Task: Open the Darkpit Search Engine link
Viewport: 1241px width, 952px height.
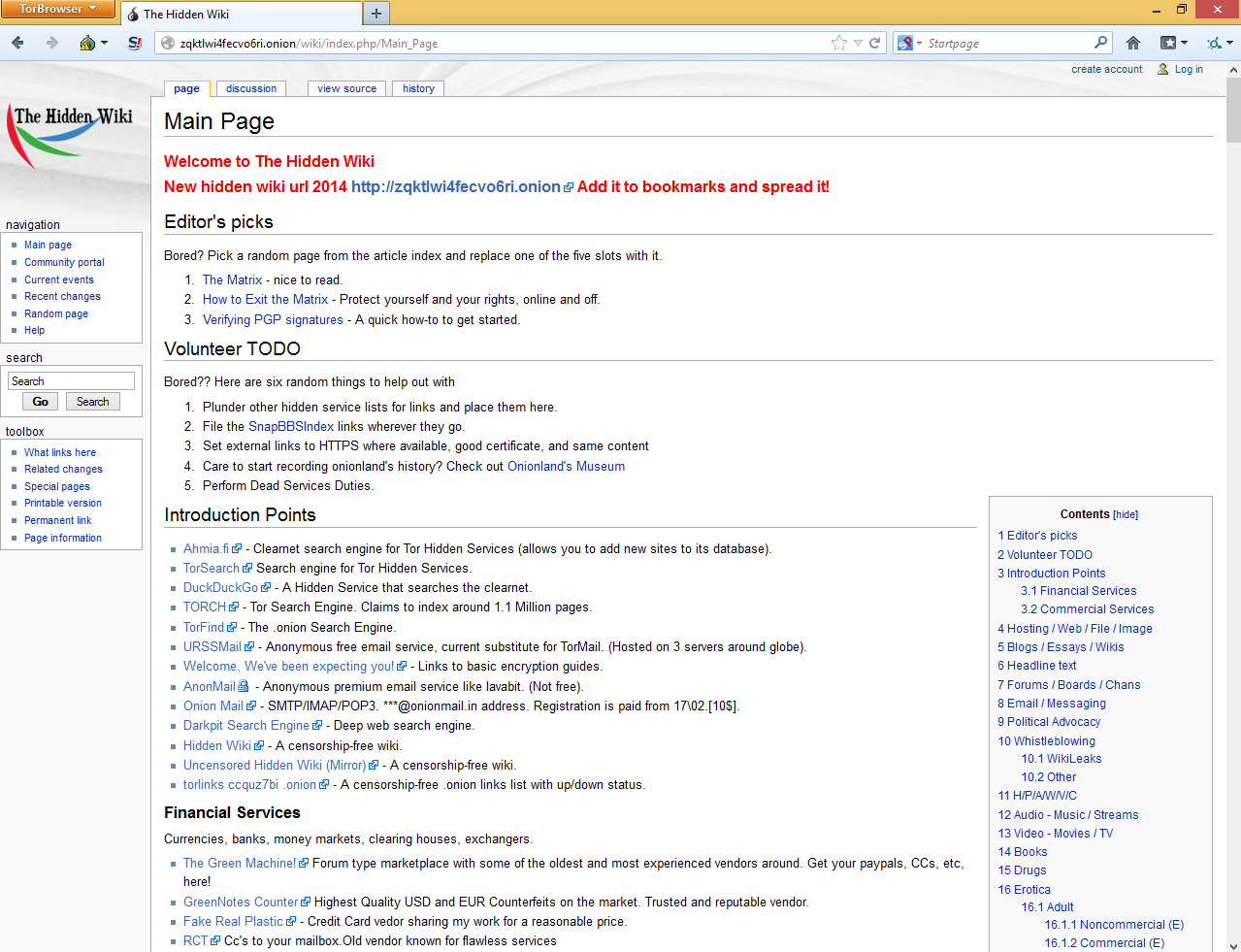Action: pyautogui.click(x=246, y=725)
